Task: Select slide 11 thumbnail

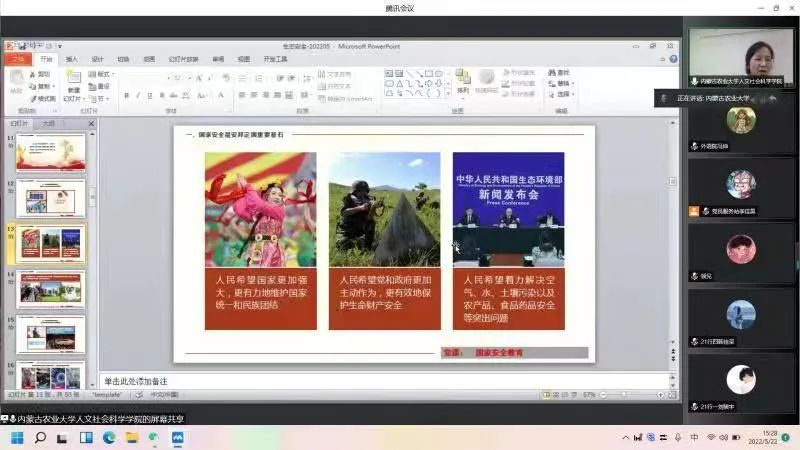Action: 51,153
